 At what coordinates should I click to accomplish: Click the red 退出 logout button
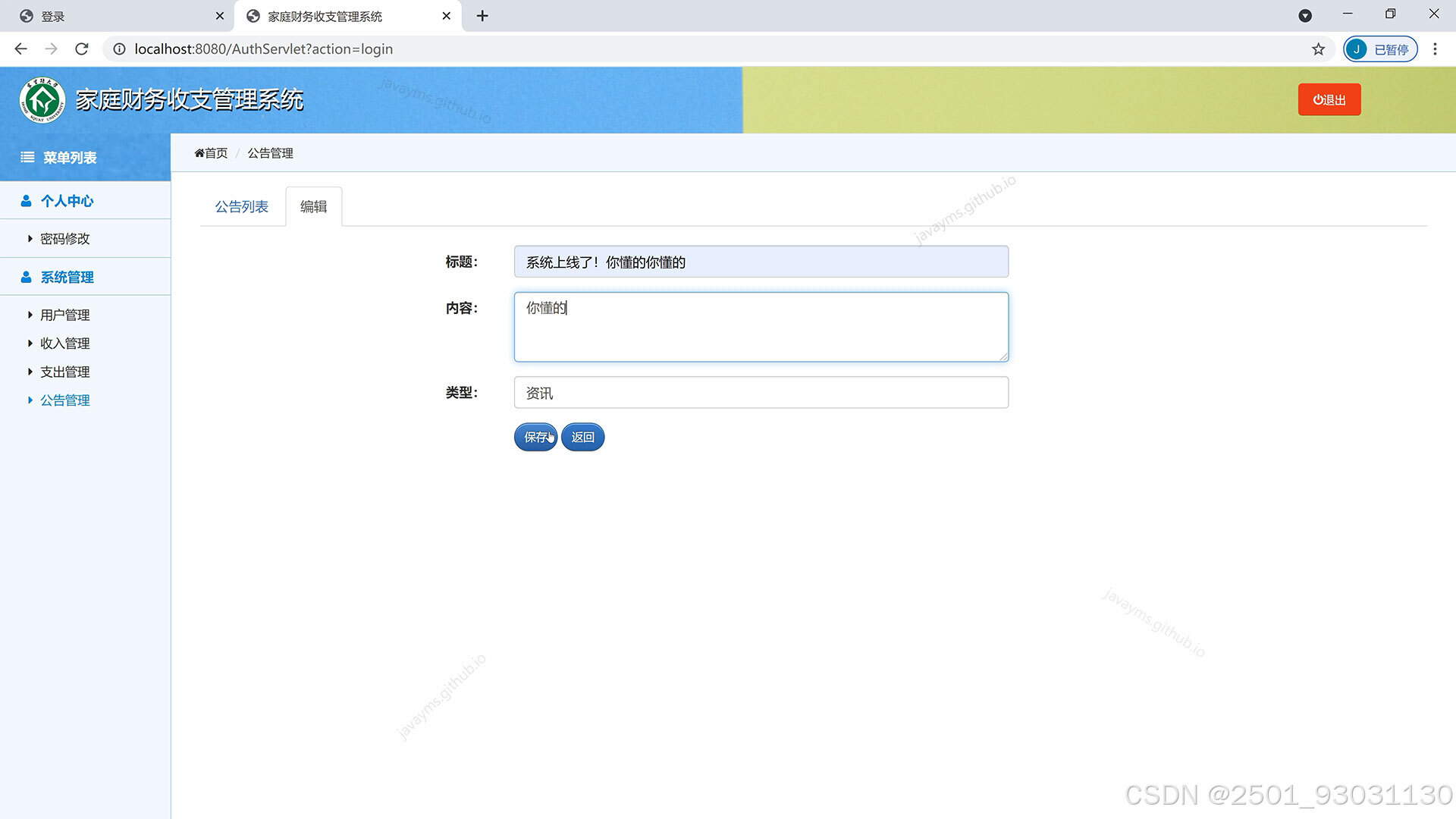click(x=1329, y=99)
